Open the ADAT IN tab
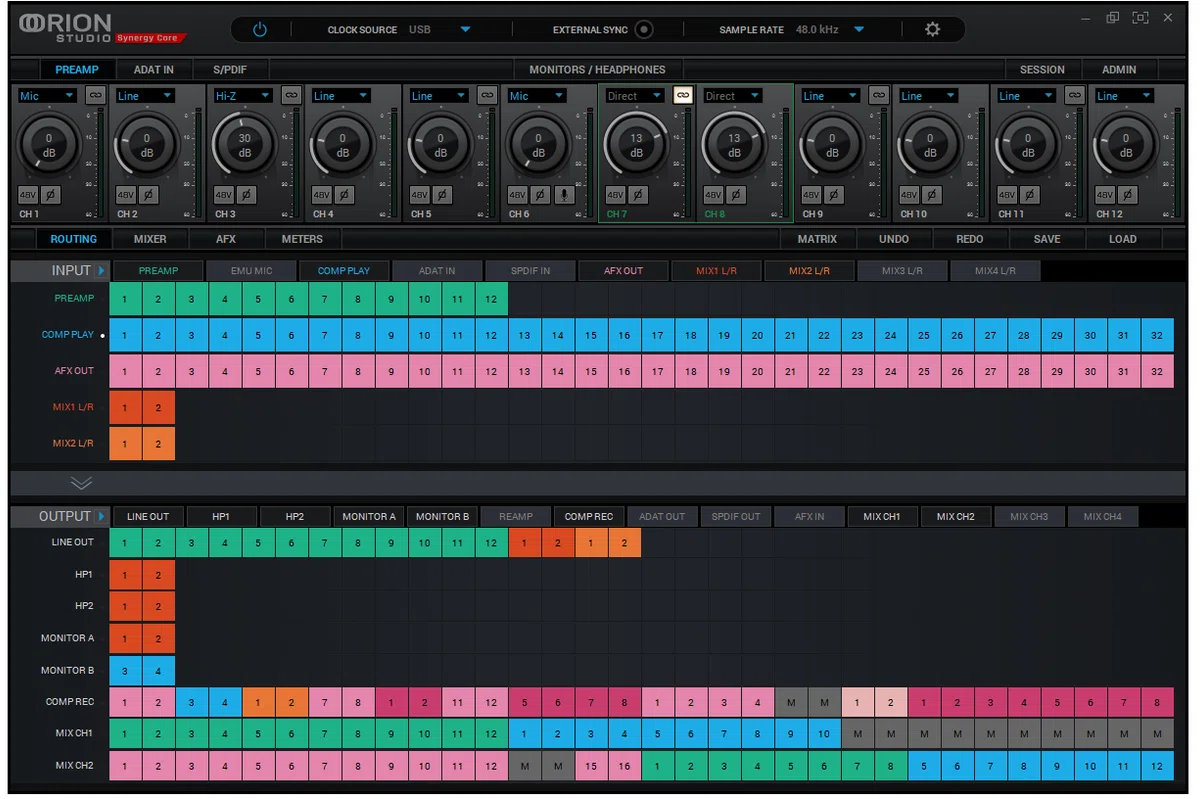 click(154, 70)
